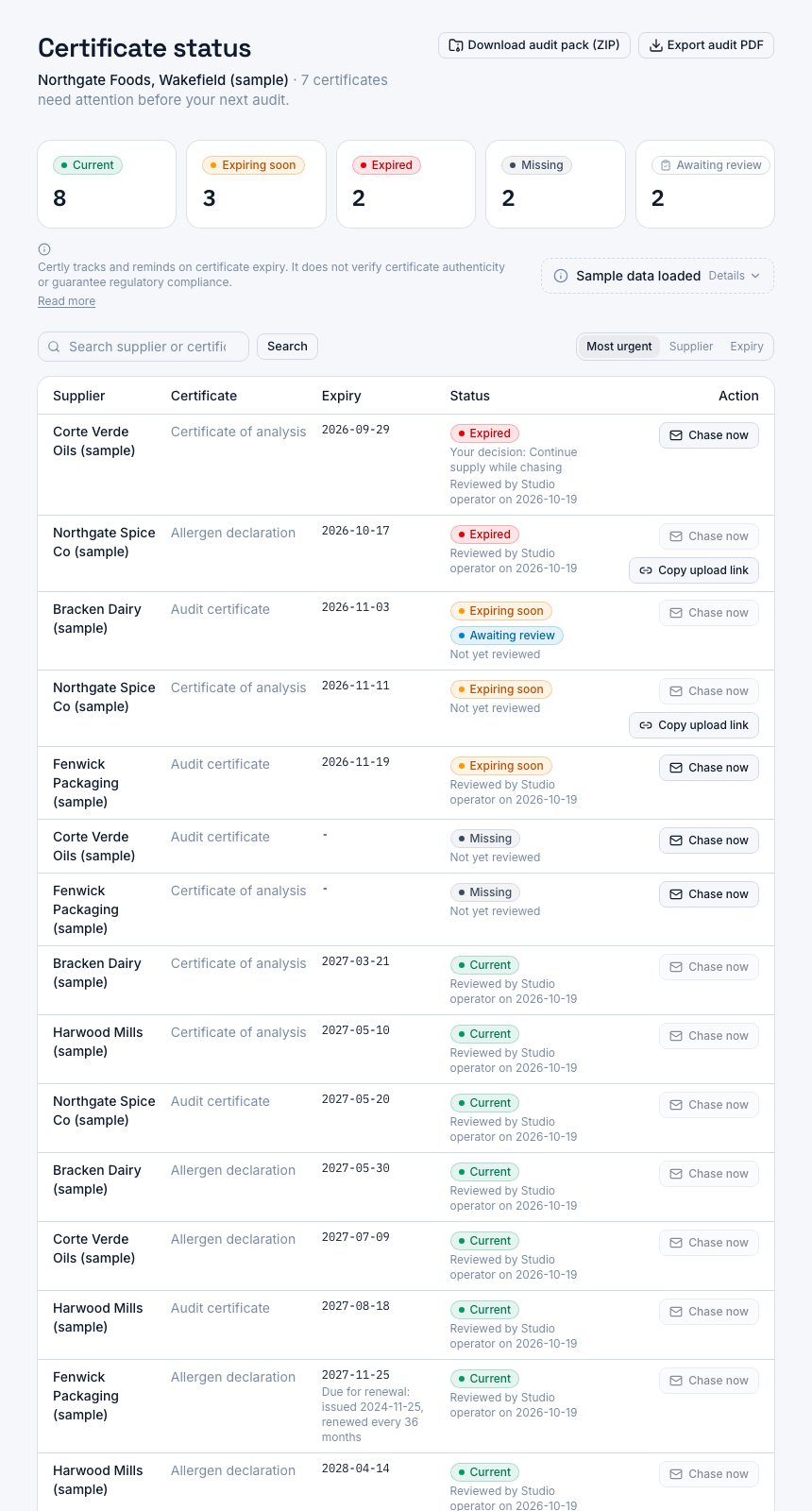Image resolution: width=812 pixels, height=1511 pixels.
Task: Open the Read more link
Action: 66,301
